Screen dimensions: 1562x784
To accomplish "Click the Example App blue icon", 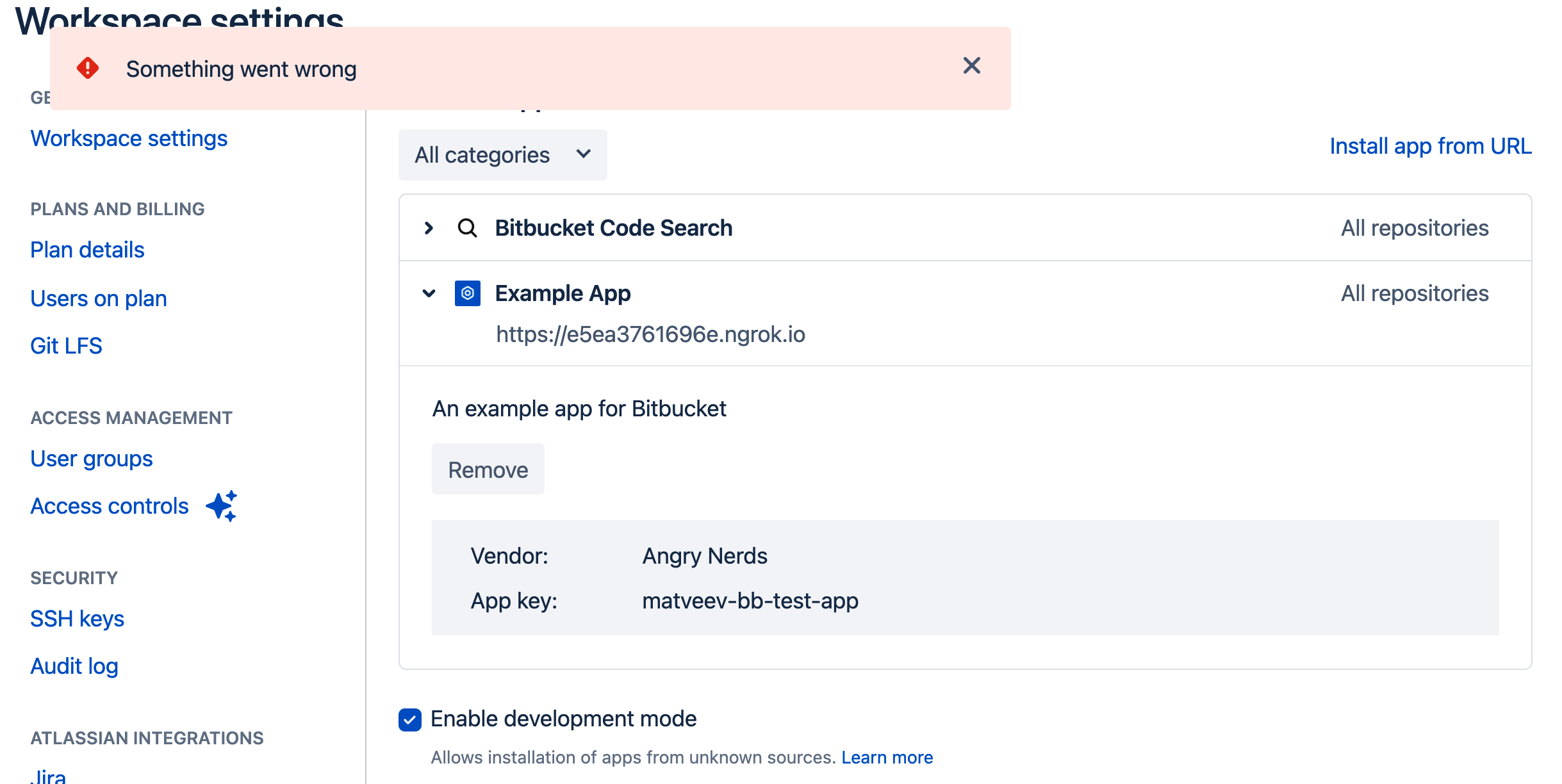I will click(467, 293).
